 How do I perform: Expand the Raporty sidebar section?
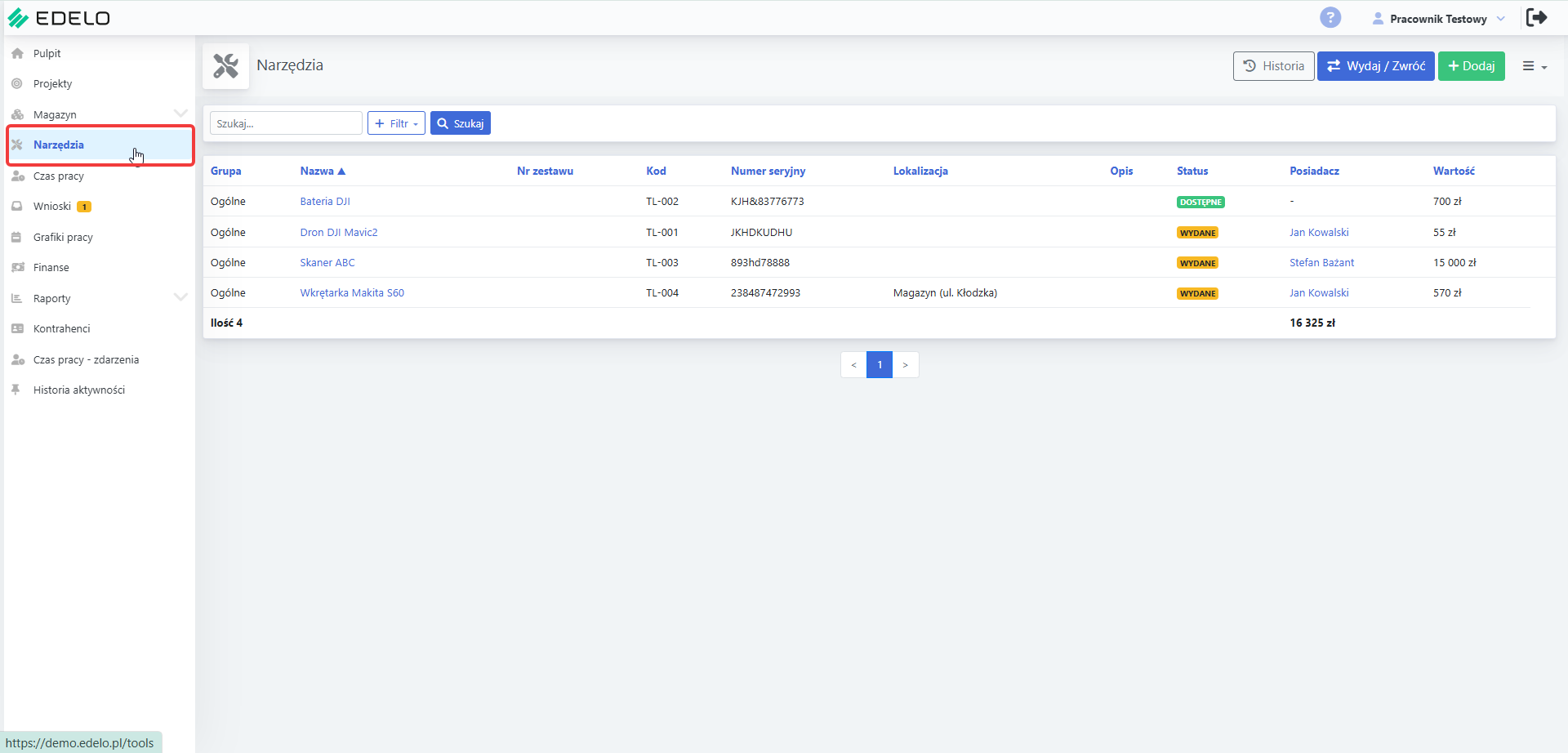pos(180,298)
